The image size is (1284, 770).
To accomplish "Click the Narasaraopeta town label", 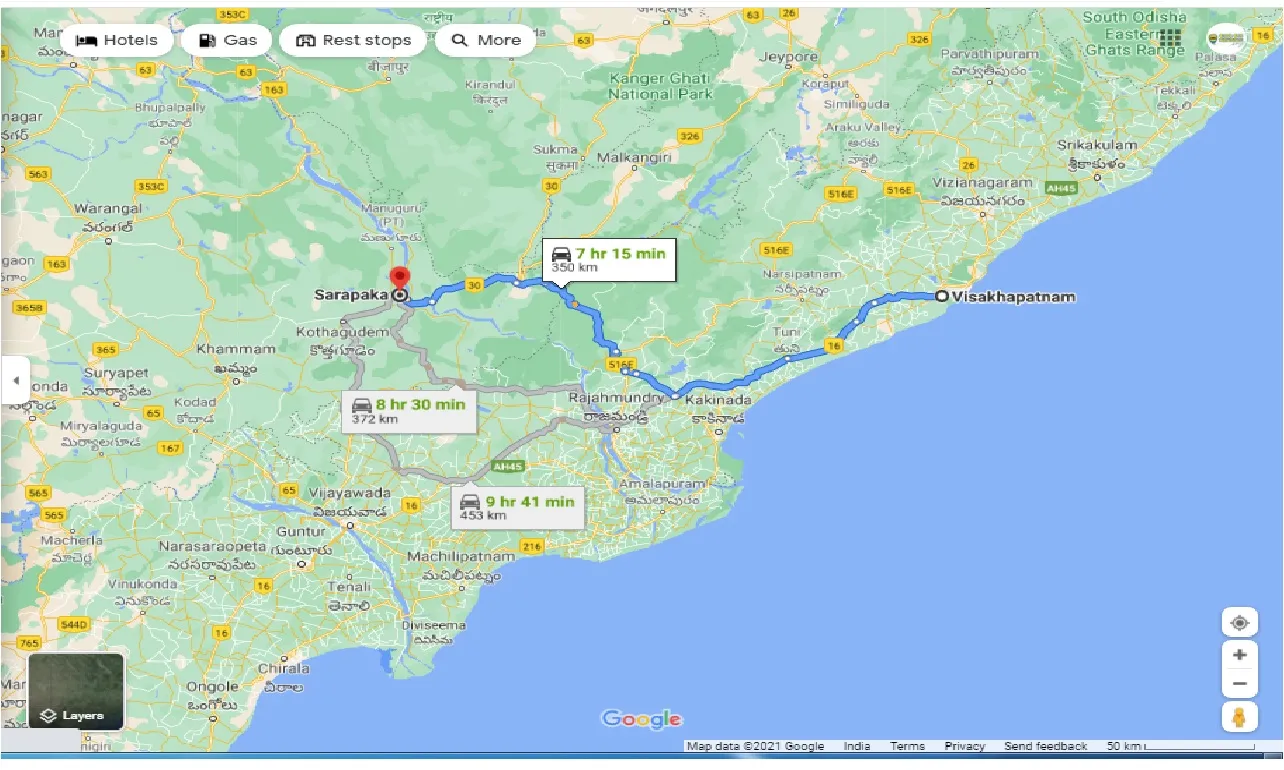I will point(212,548).
